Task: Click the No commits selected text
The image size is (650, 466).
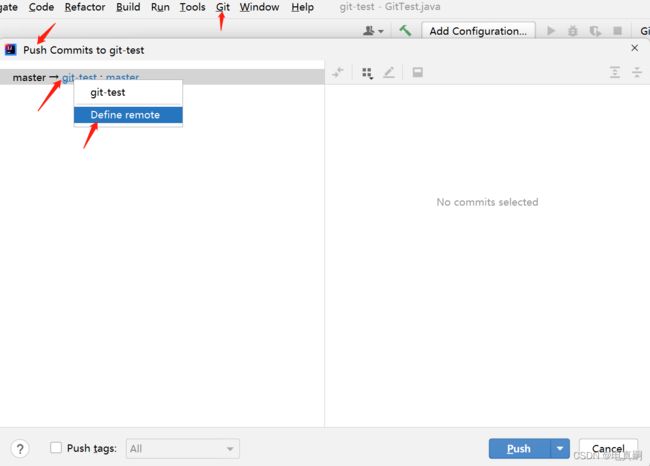Action: point(487,202)
